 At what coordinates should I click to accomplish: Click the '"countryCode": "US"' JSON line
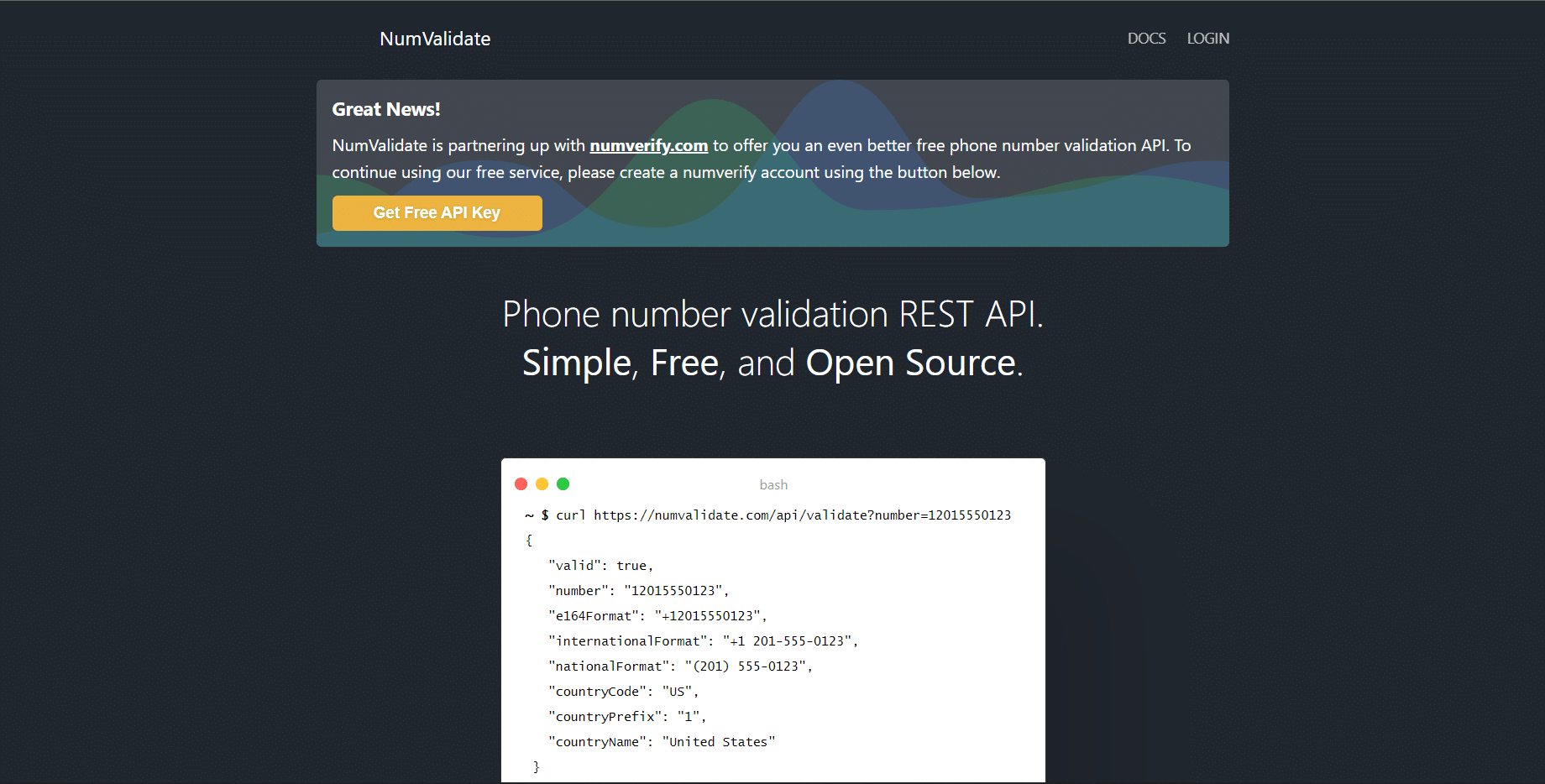[623, 692]
